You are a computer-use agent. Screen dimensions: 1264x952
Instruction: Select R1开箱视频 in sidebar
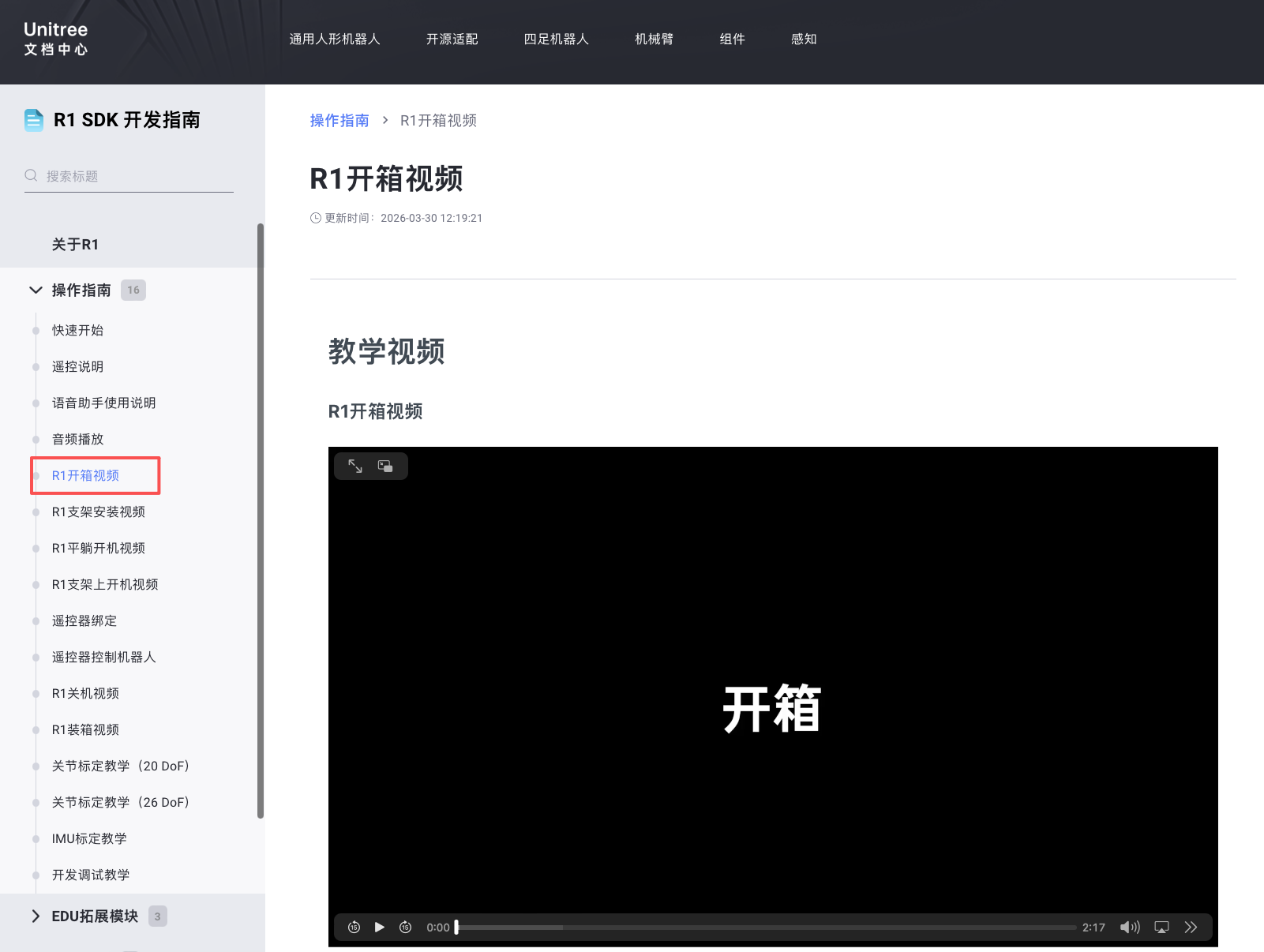[x=85, y=475]
